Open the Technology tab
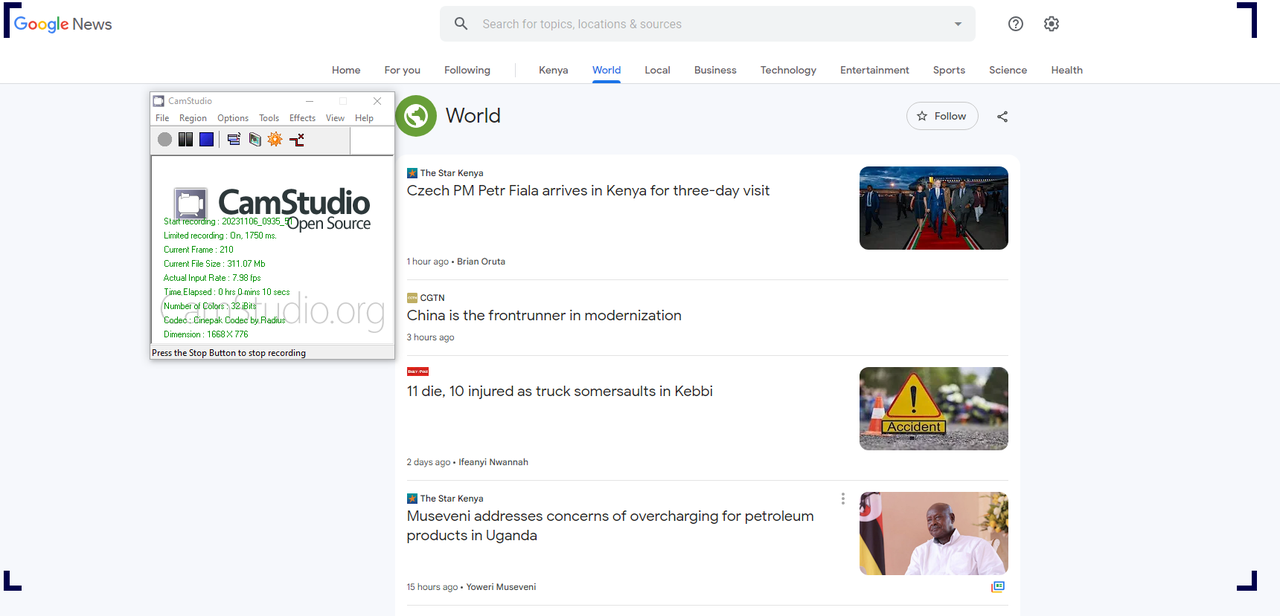 pyautogui.click(x=788, y=70)
